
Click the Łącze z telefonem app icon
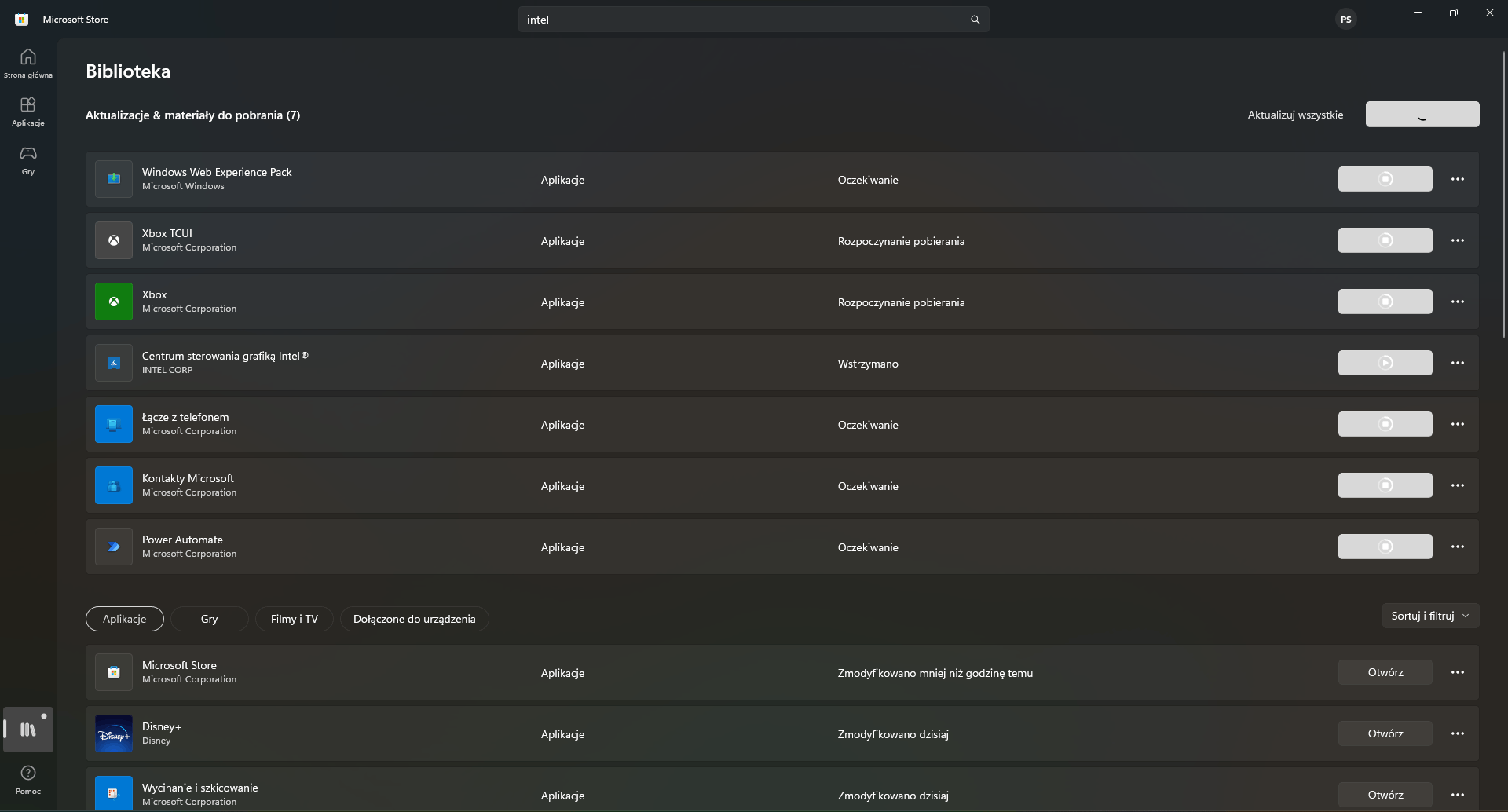tap(114, 424)
